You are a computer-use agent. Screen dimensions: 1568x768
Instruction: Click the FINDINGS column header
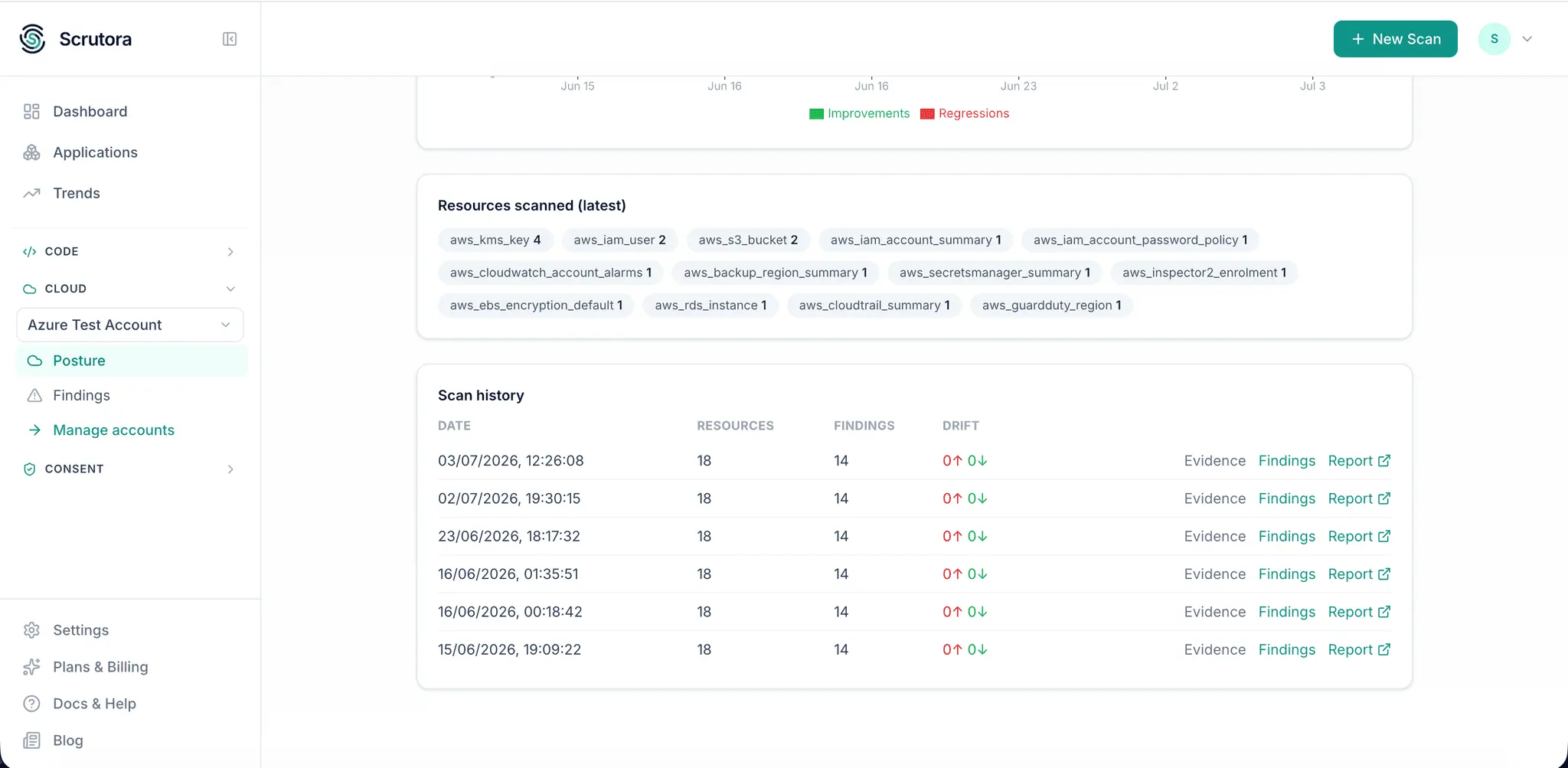point(864,426)
